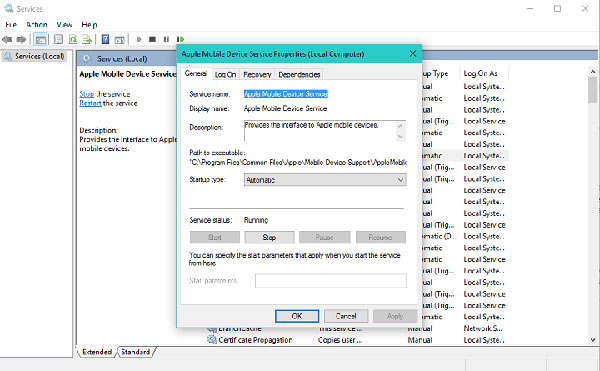Click the services list scrollbar thumb
The width and height of the screenshot is (600, 371).
coord(593,90)
